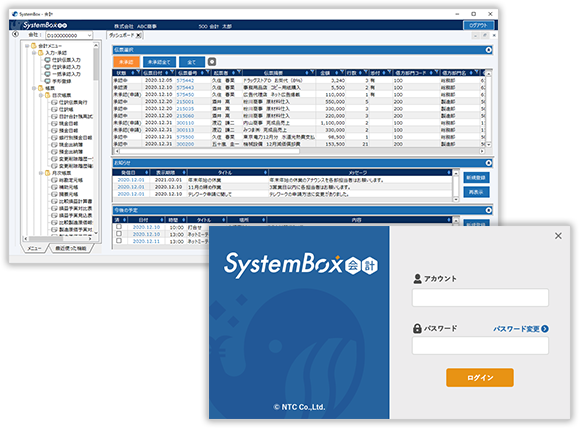Image resolution: width=579 pixels, height=428 pixels.
Task: Click the 2021.03.01 notice row title
Action: tap(205, 180)
